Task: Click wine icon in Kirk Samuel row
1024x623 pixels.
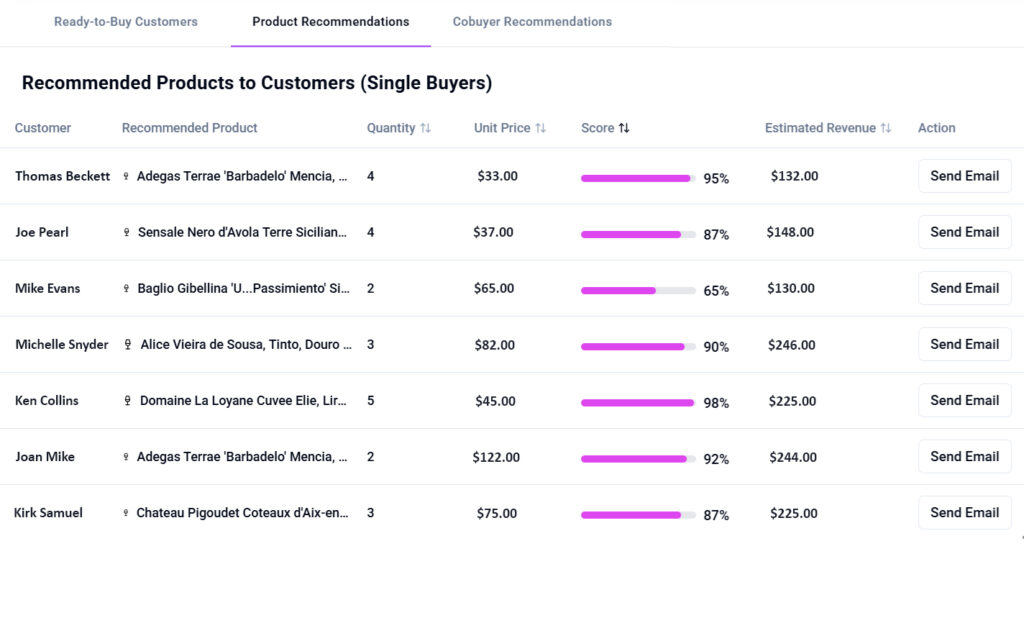Action: coord(126,513)
